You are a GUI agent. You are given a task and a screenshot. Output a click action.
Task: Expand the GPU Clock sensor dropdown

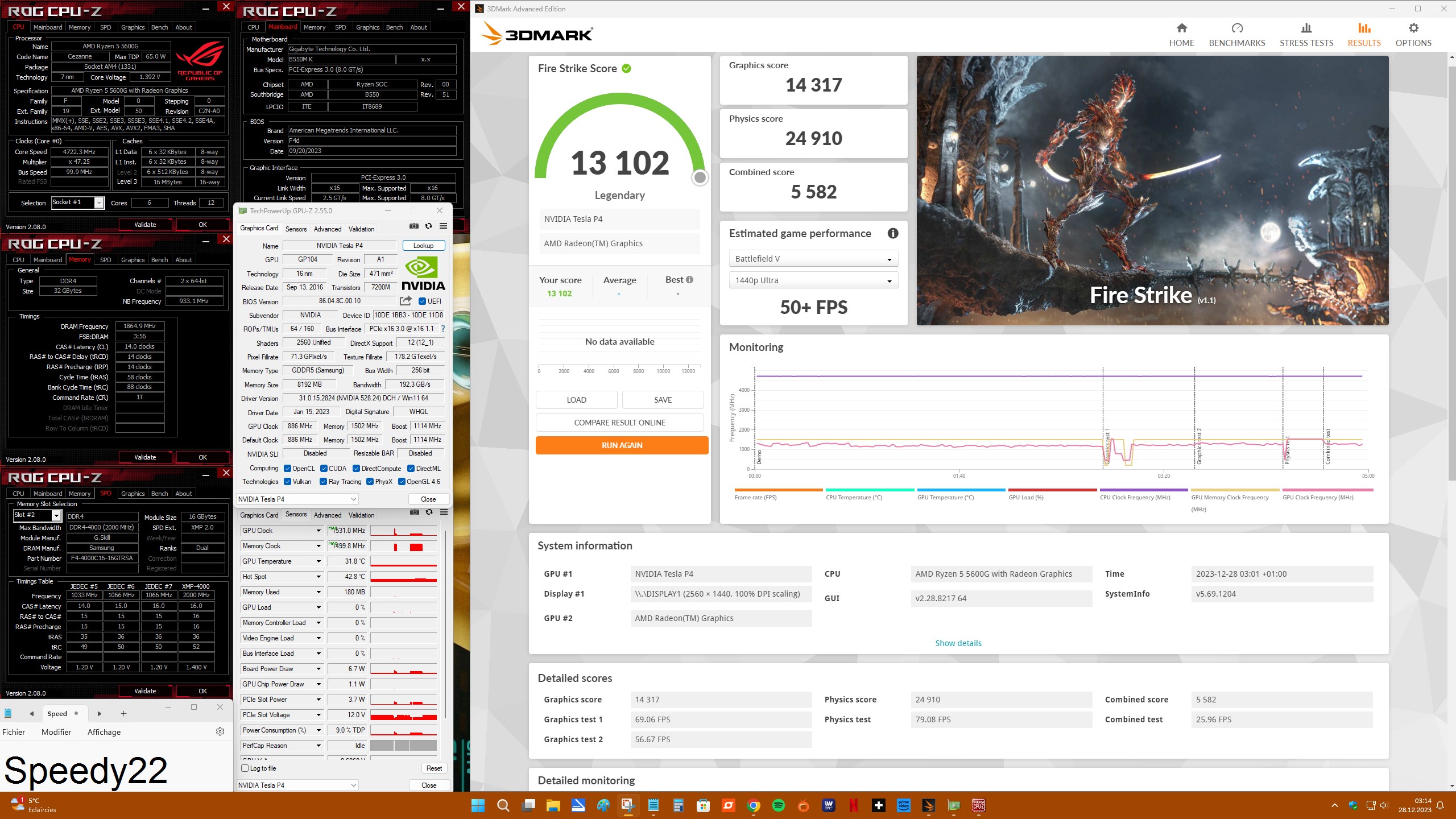[318, 531]
